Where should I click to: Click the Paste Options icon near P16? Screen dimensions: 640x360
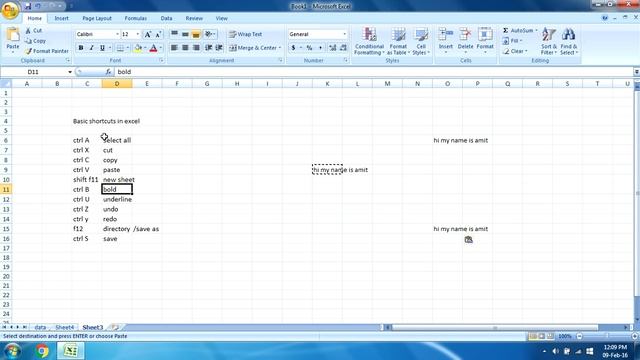pyautogui.click(x=469, y=240)
